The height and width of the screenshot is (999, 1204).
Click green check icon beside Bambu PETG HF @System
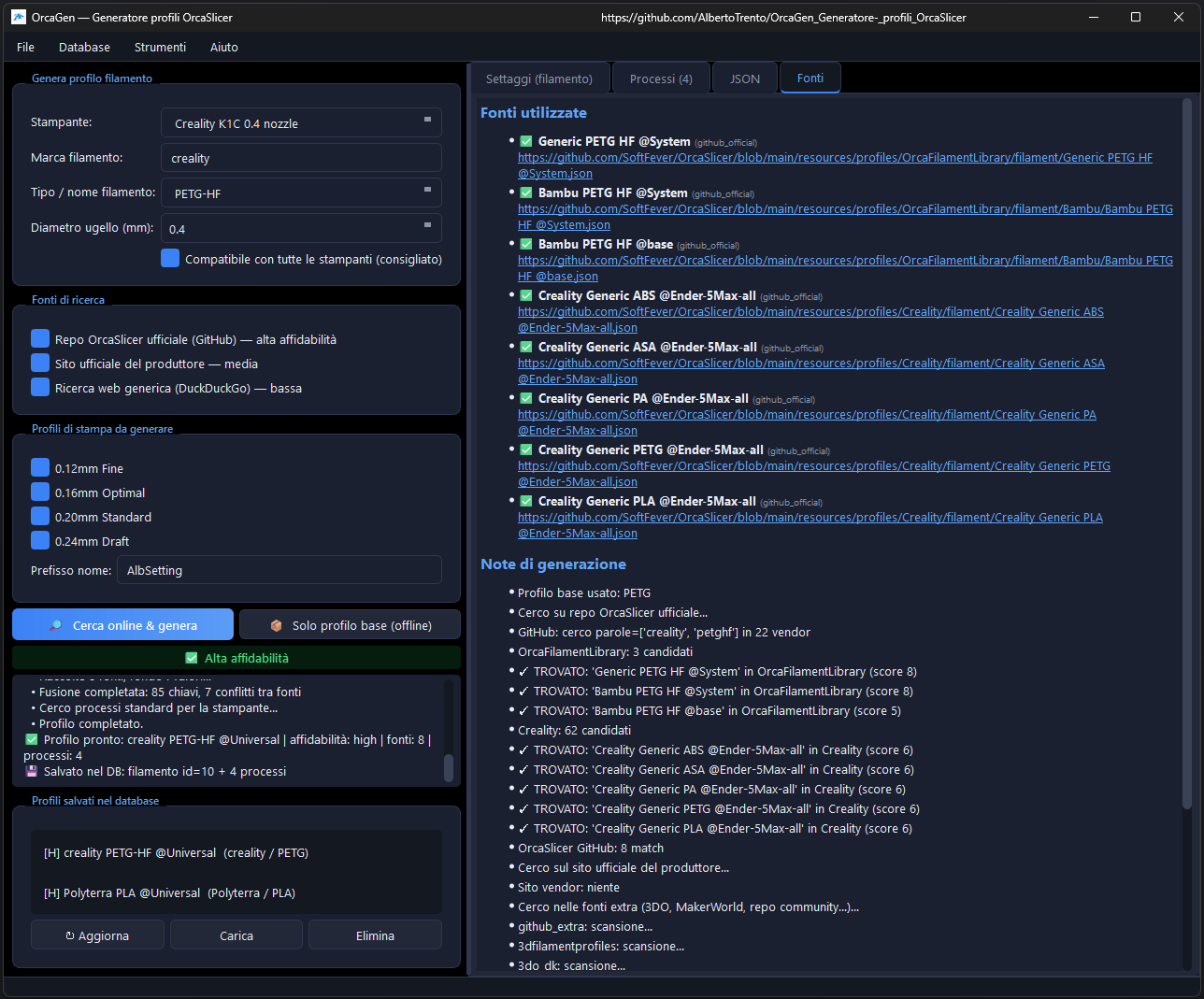tap(526, 193)
